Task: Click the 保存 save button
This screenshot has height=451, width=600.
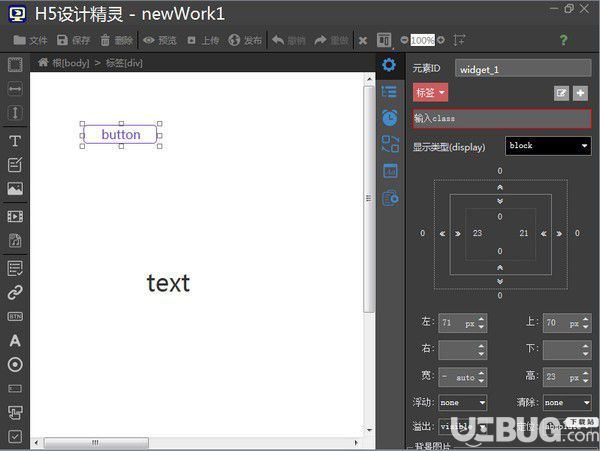Action: pos(73,40)
